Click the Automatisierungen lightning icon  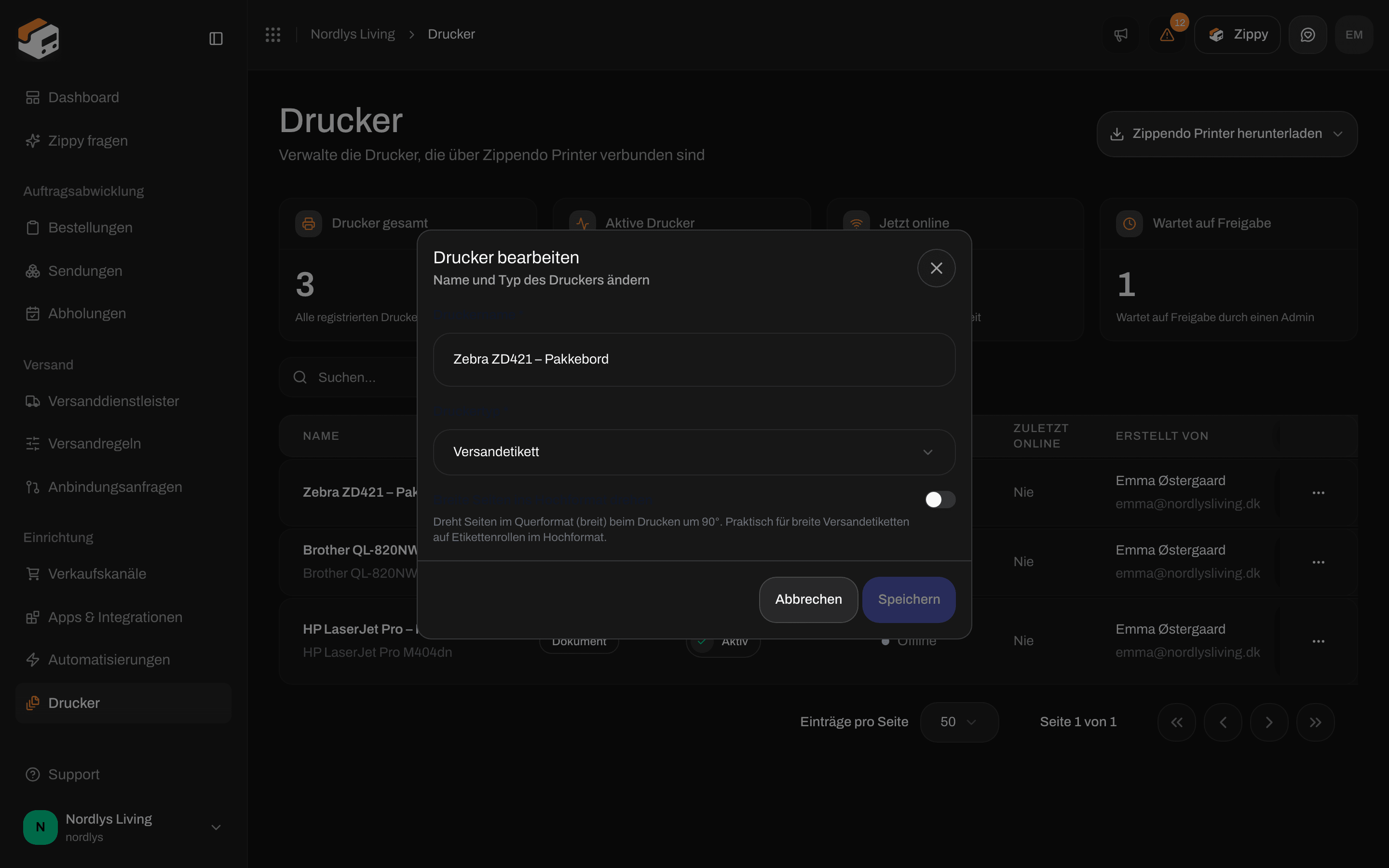(33, 660)
